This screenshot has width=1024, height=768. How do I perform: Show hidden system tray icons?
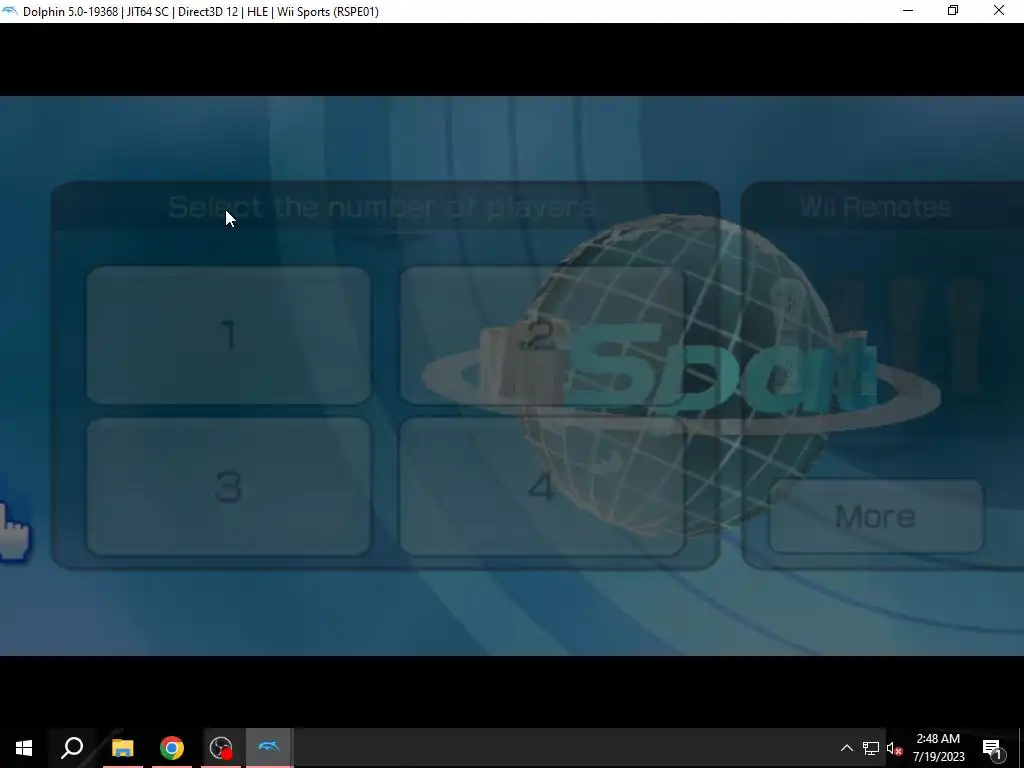click(x=846, y=748)
